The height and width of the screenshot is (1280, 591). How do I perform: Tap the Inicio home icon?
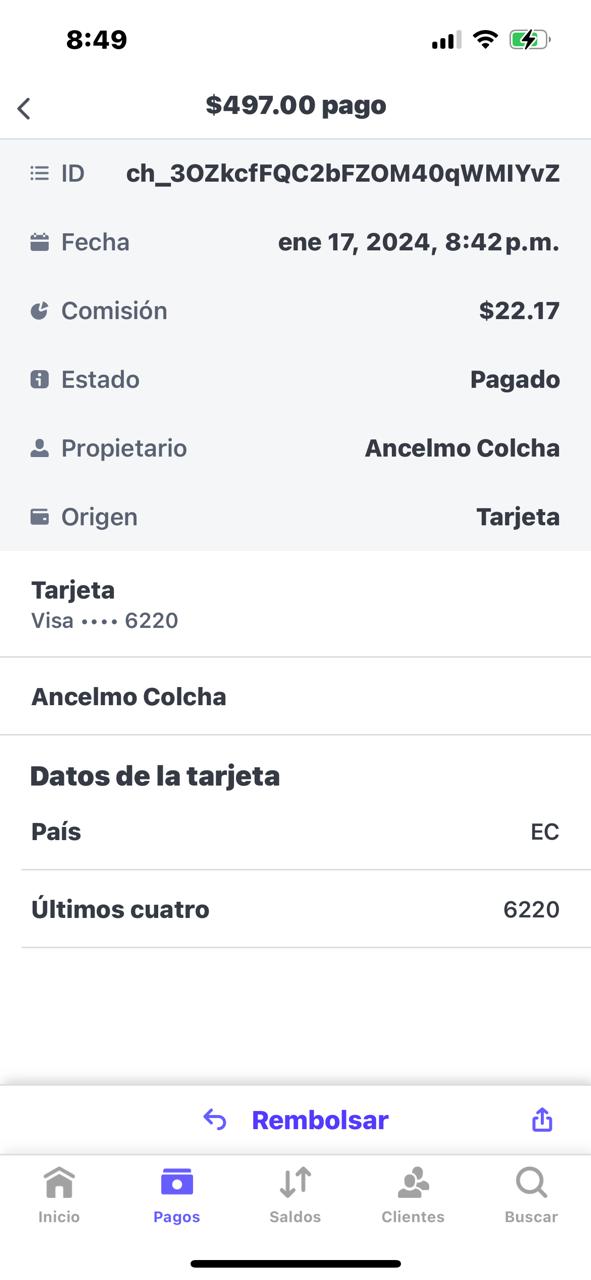coord(59,1183)
